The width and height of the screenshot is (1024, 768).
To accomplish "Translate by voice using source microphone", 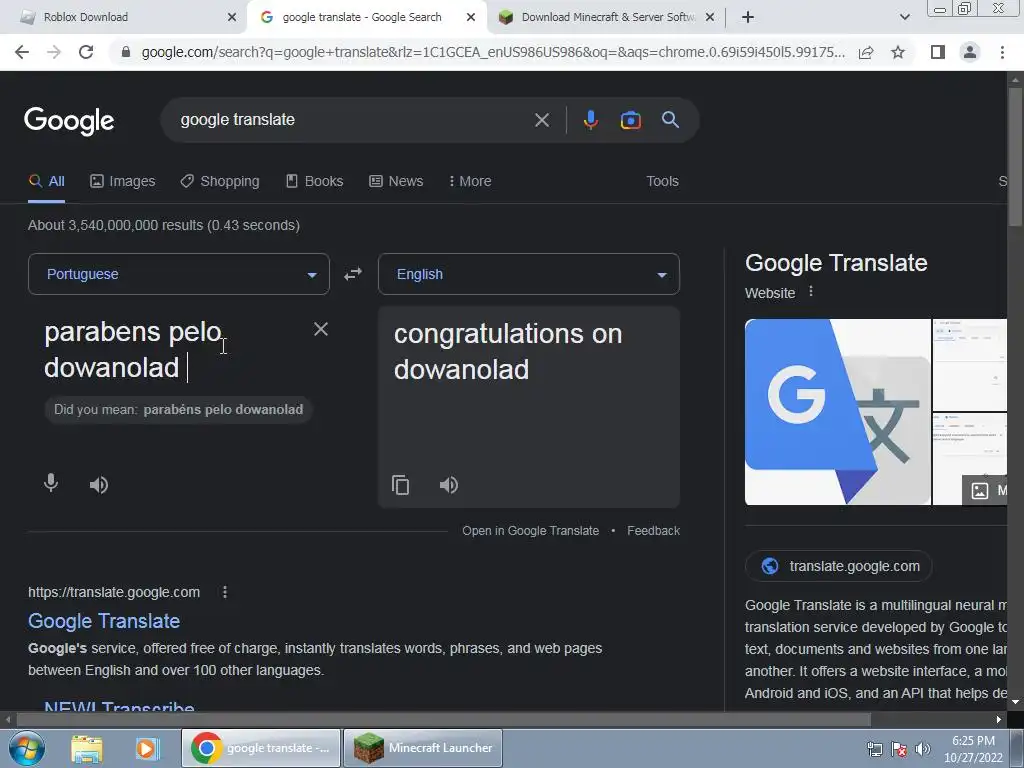I will click(x=50, y=484).
